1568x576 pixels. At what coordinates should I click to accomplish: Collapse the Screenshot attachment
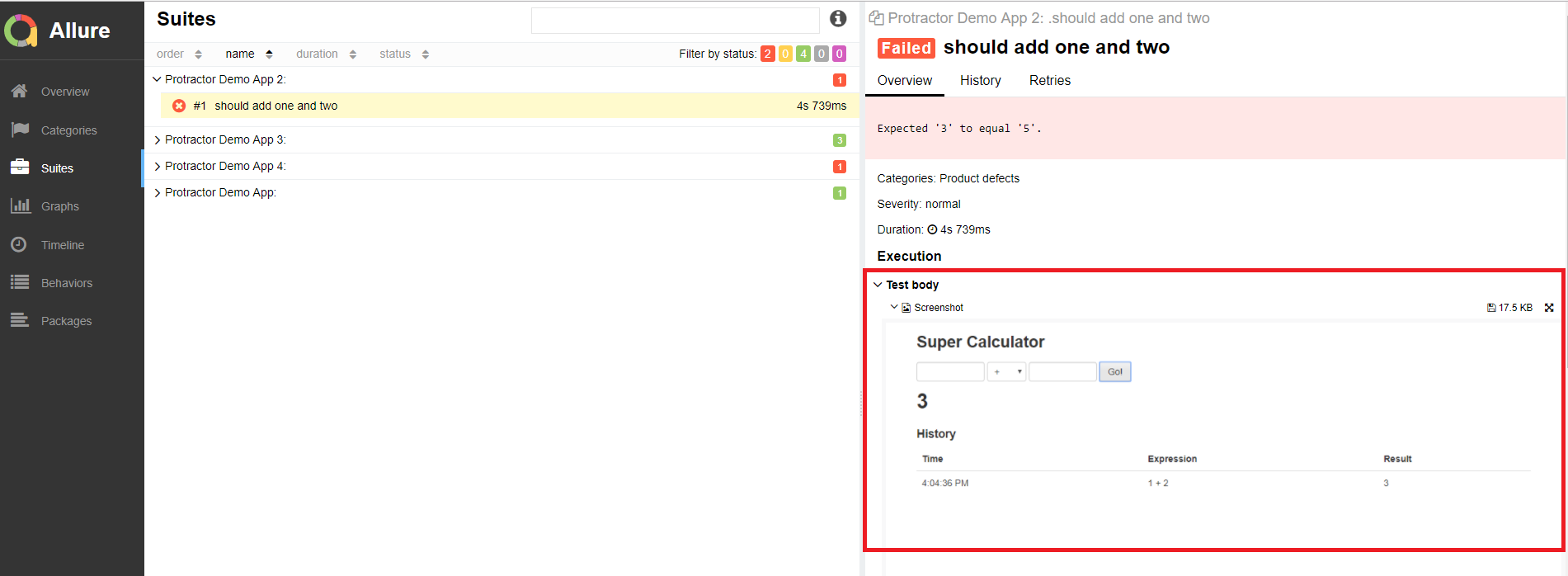pos(894,307)
